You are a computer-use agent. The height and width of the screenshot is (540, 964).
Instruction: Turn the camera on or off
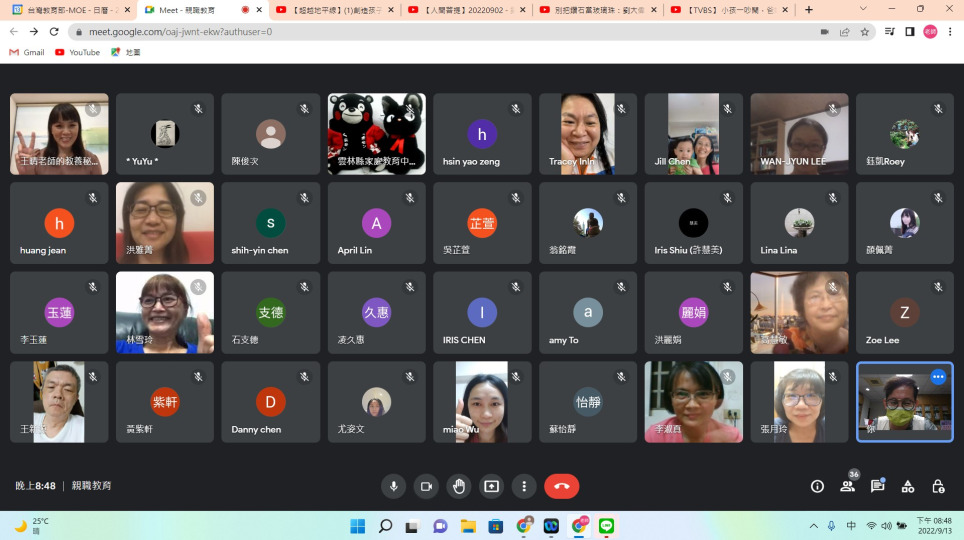[426, 486]
